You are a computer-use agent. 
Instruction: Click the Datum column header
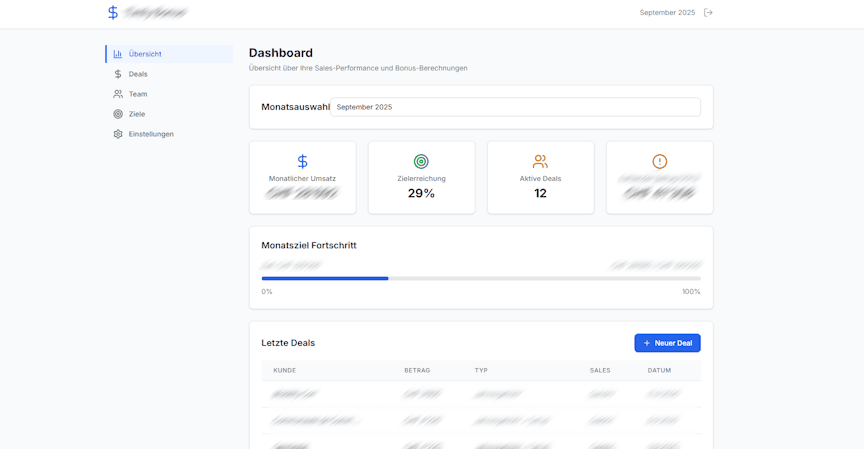coord(659,370)
